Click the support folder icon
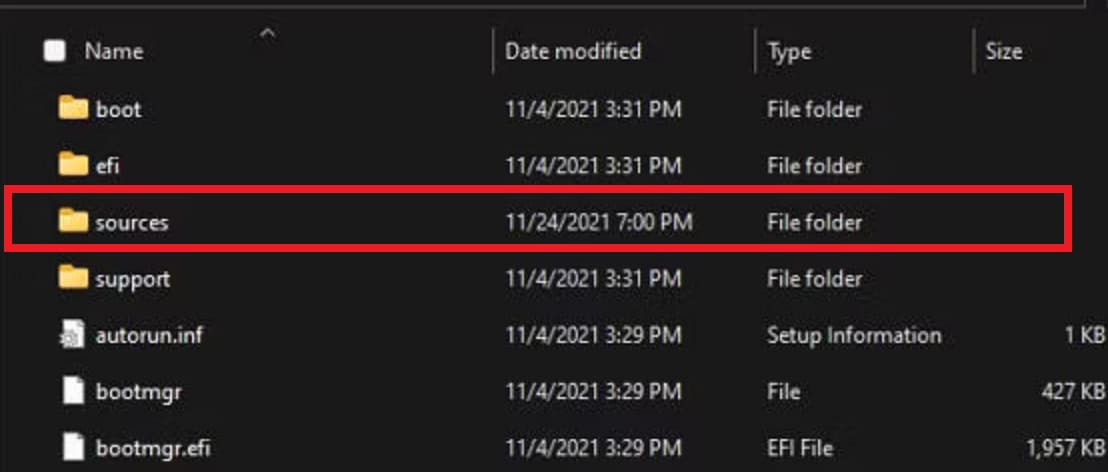The image size is (1108, 472). (73, 278)
